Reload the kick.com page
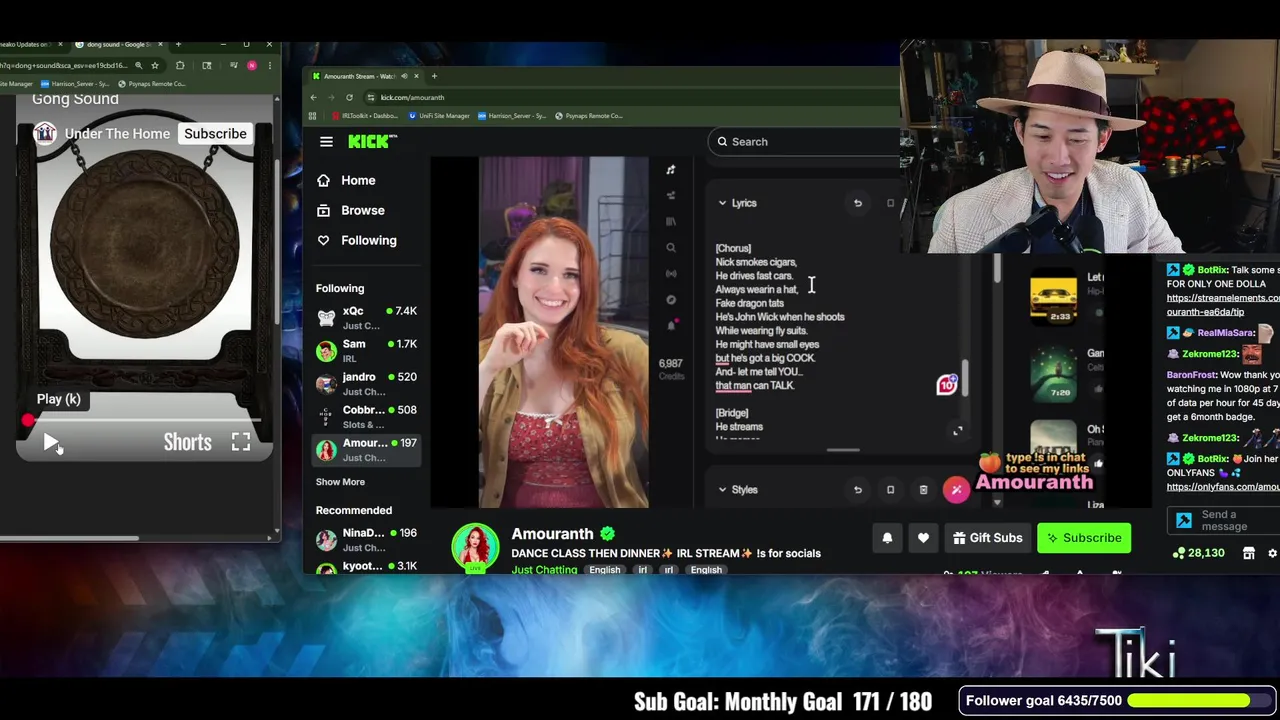Image resolution: width=1280 pixels, height=720 pixels. [x=349, y=97]
